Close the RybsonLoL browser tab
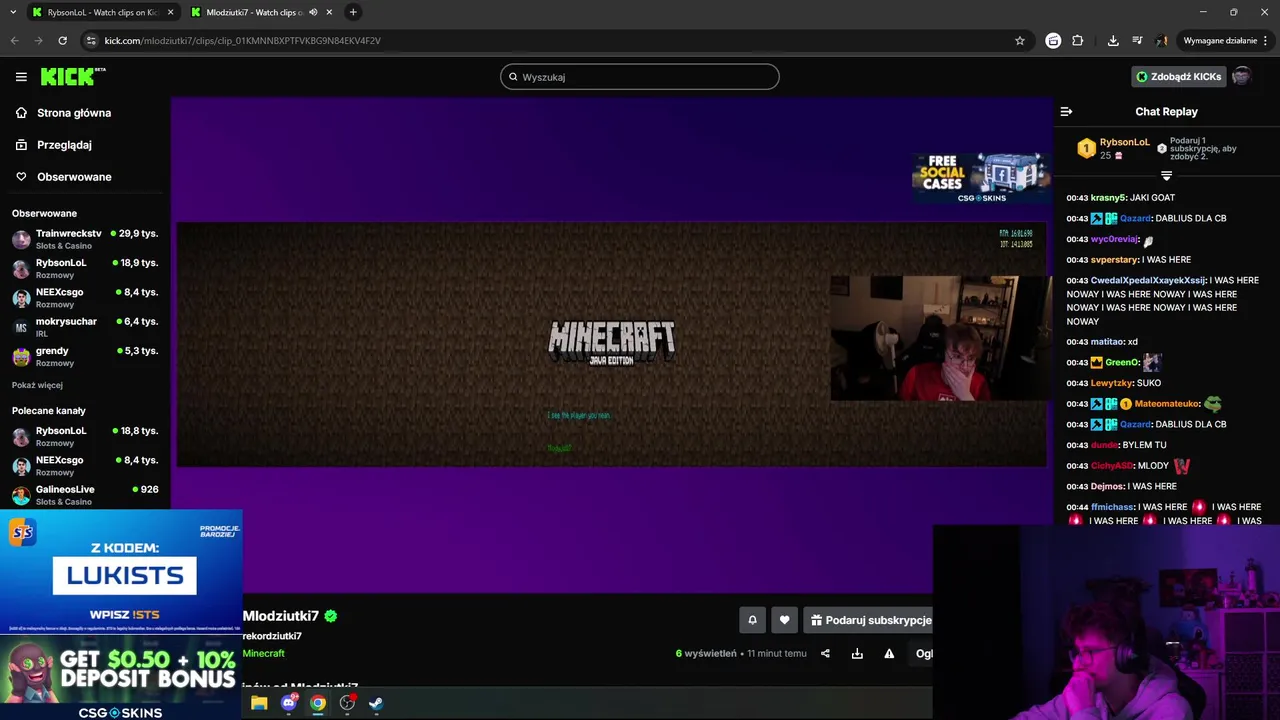The width and height of the screenshot is (1280, 720). [171, 12]
